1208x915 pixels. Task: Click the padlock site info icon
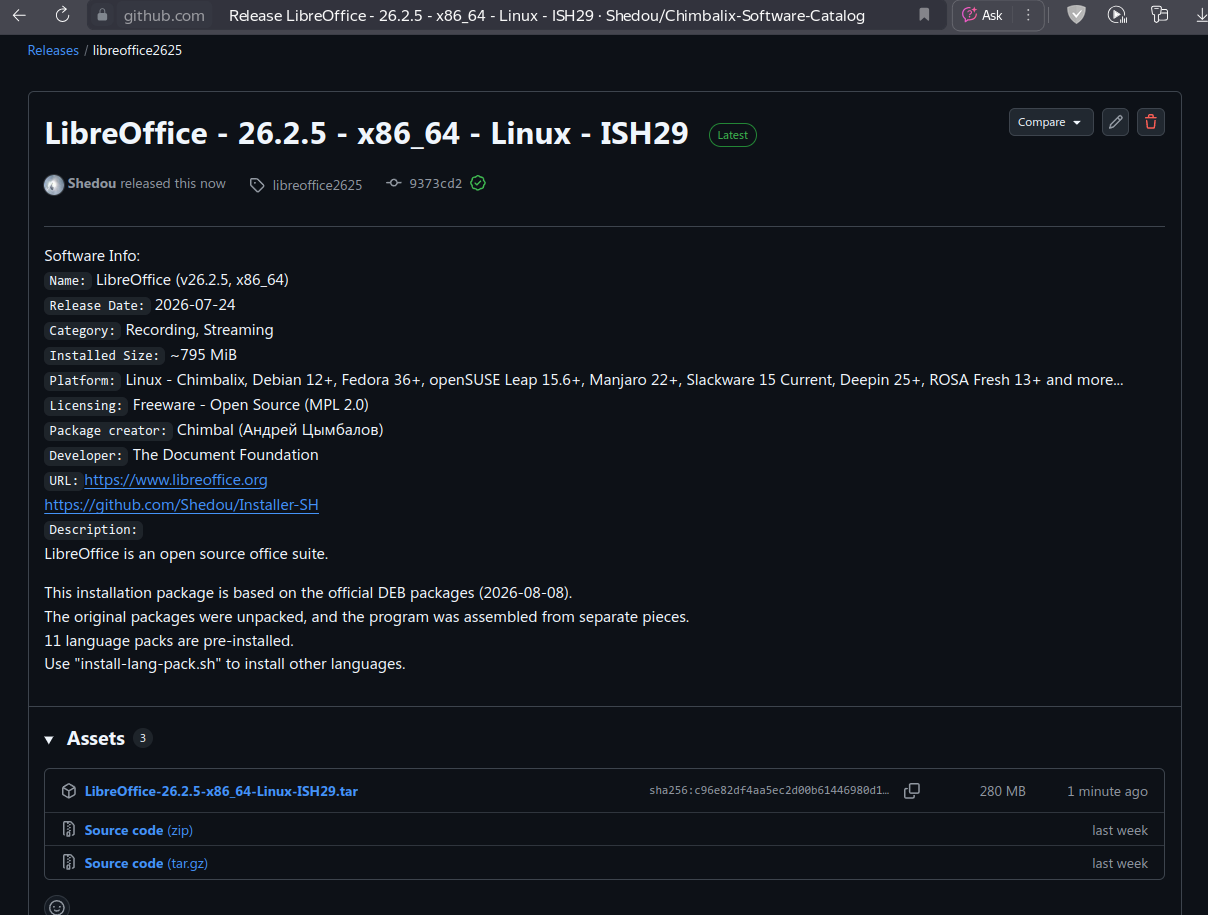tap(102, 15)
